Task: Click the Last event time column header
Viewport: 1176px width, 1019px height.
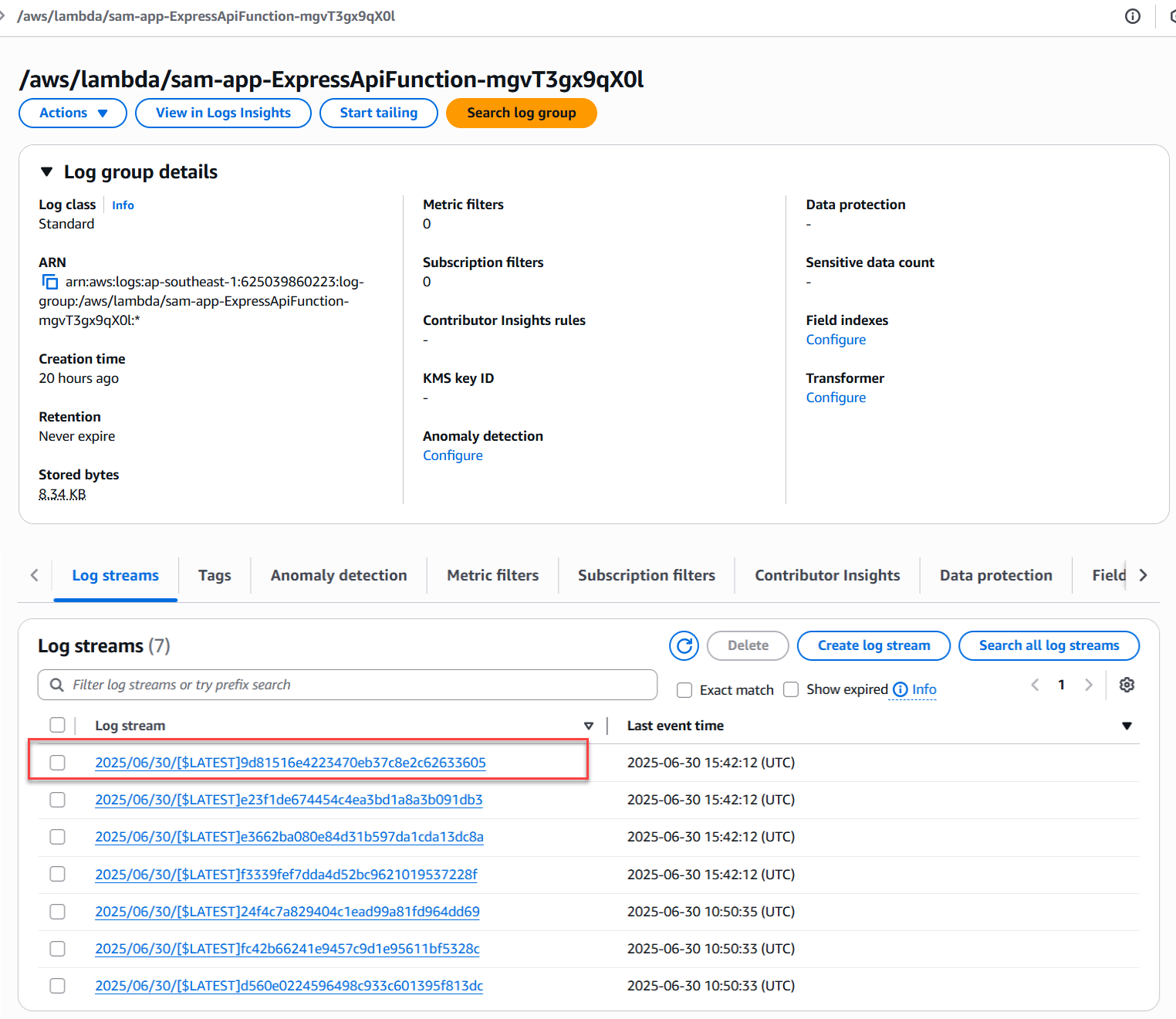Action: (675, 726)
